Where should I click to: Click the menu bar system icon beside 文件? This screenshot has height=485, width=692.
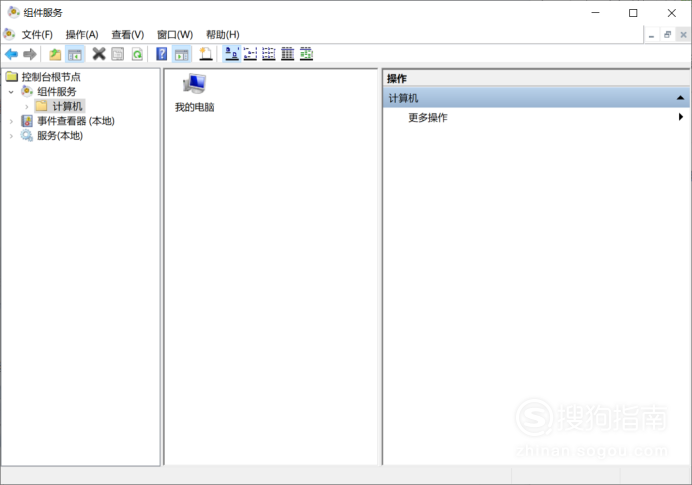point(9,34)
